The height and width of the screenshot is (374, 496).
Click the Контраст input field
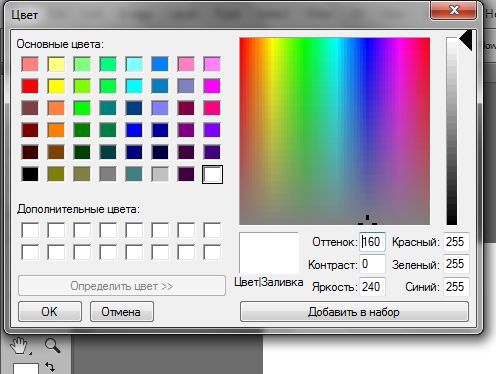point(372,264)
